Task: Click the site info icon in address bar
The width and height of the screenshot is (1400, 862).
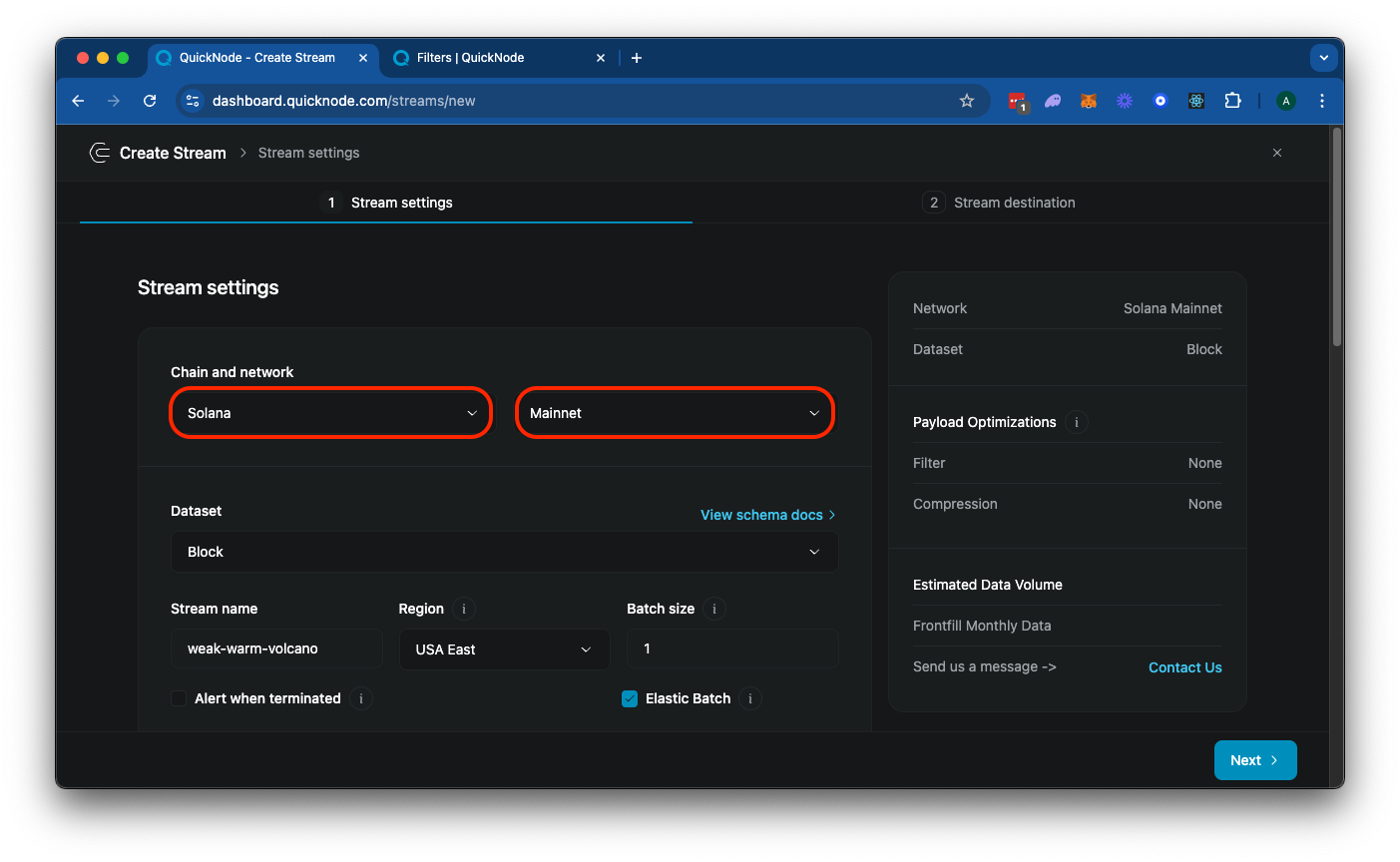Action: [x=194, y=101]
